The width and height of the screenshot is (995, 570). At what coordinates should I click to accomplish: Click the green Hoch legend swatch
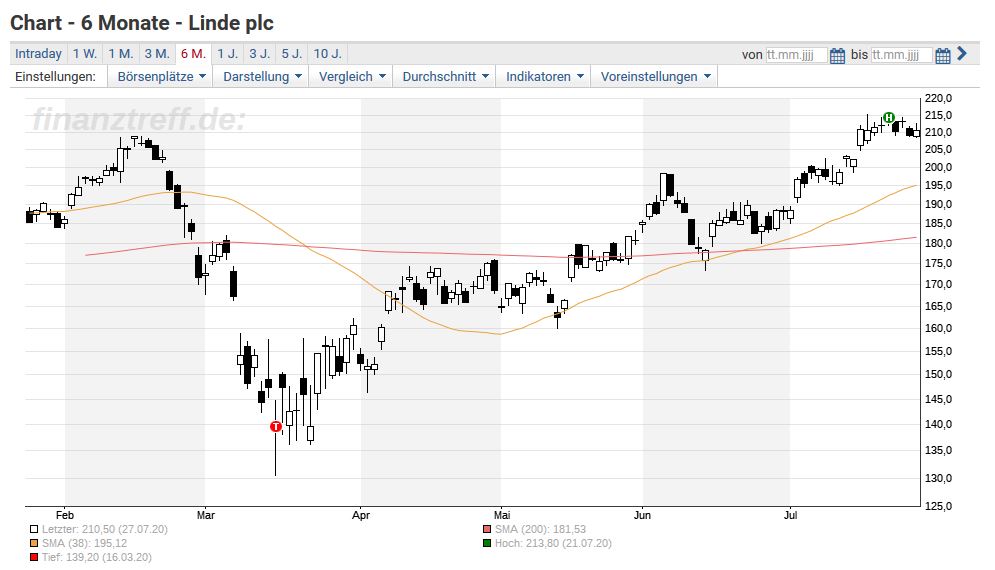(x=487, y=543)
